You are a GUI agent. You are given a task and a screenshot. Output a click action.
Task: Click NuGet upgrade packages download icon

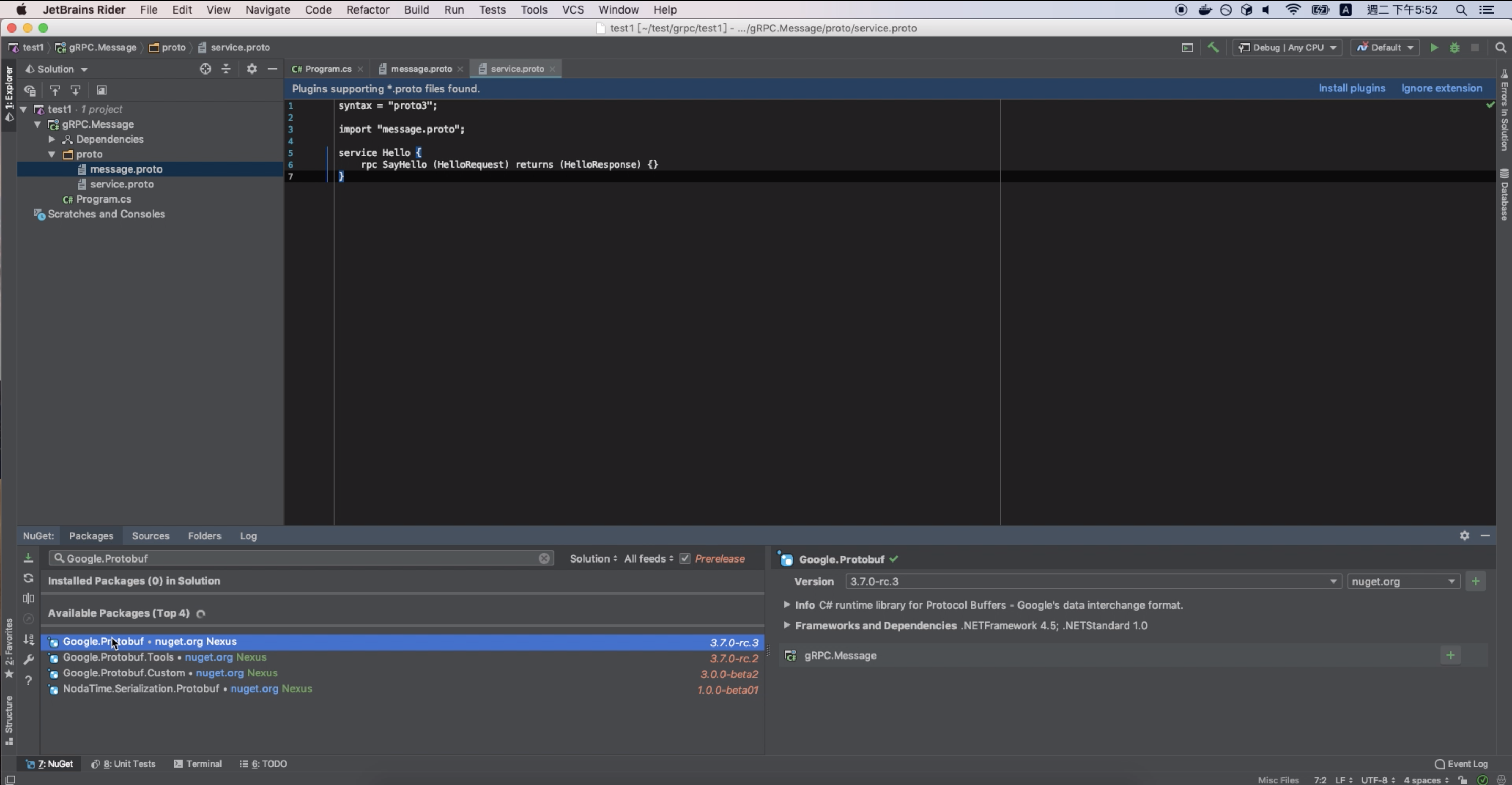[28, 557]
